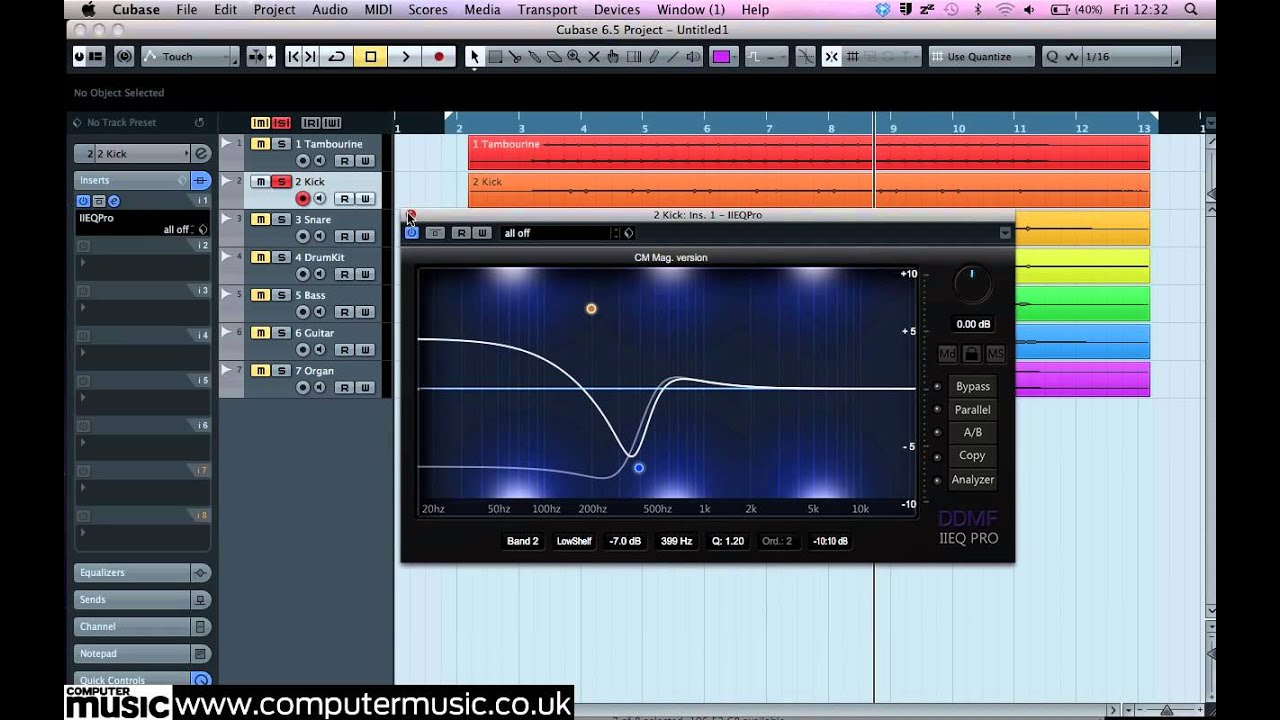1280x720 pixels.
Task: Select the Draw pencil tool
Action: click(653, 57)
